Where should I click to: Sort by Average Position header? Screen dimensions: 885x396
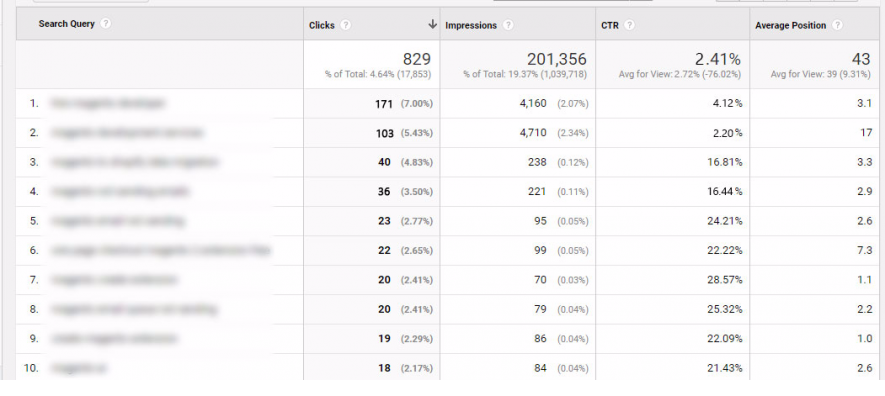(790, 25)
